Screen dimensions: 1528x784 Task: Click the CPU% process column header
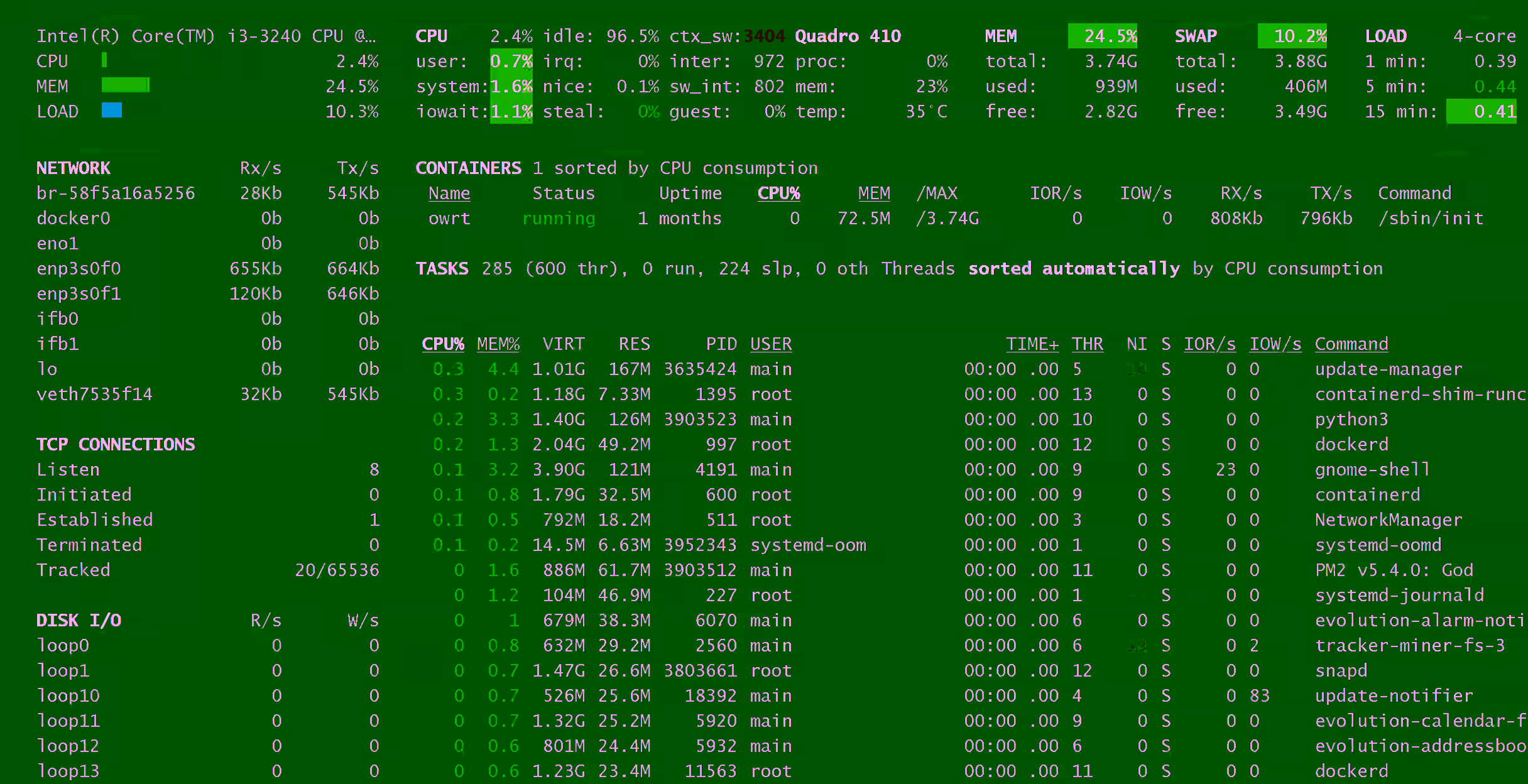tap(442, 344)
